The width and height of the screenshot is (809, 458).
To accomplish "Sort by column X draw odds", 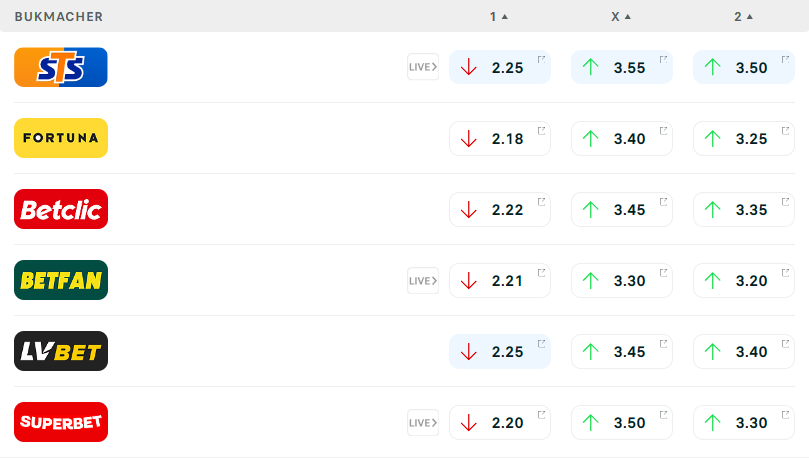I will click(620, 16).
